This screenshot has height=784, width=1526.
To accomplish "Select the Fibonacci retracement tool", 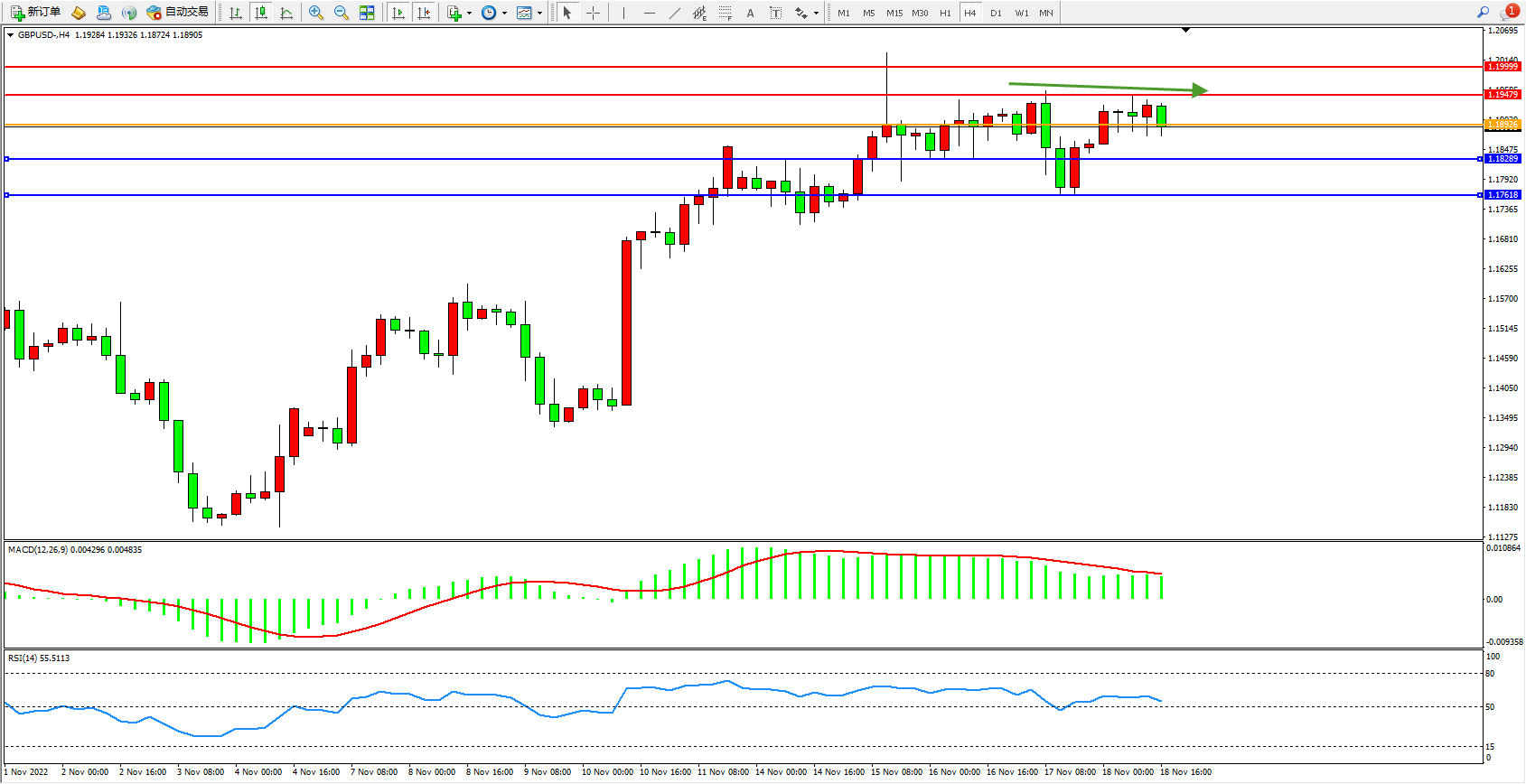I will pos(725,13).
